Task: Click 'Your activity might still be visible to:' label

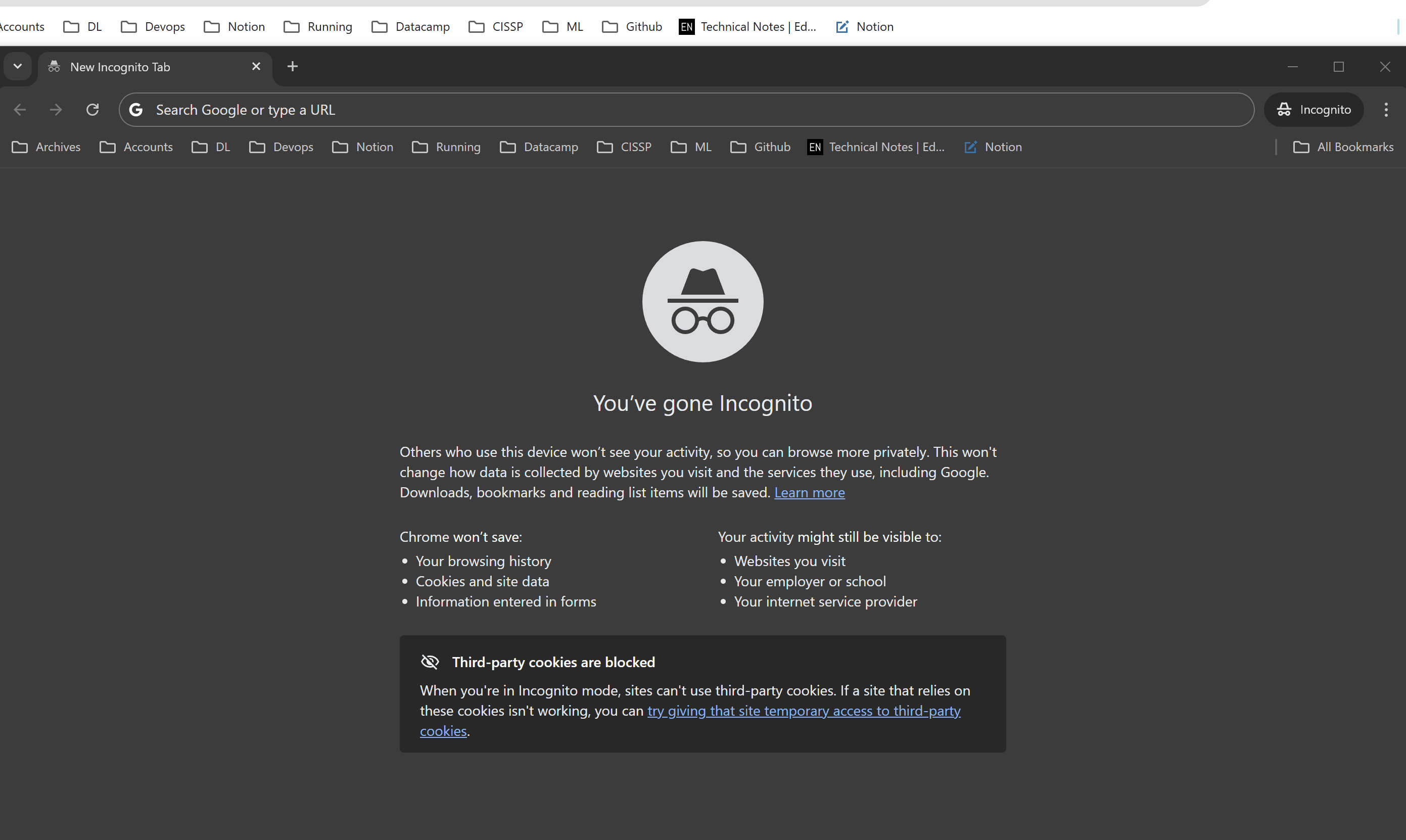Action: point(830,537)
